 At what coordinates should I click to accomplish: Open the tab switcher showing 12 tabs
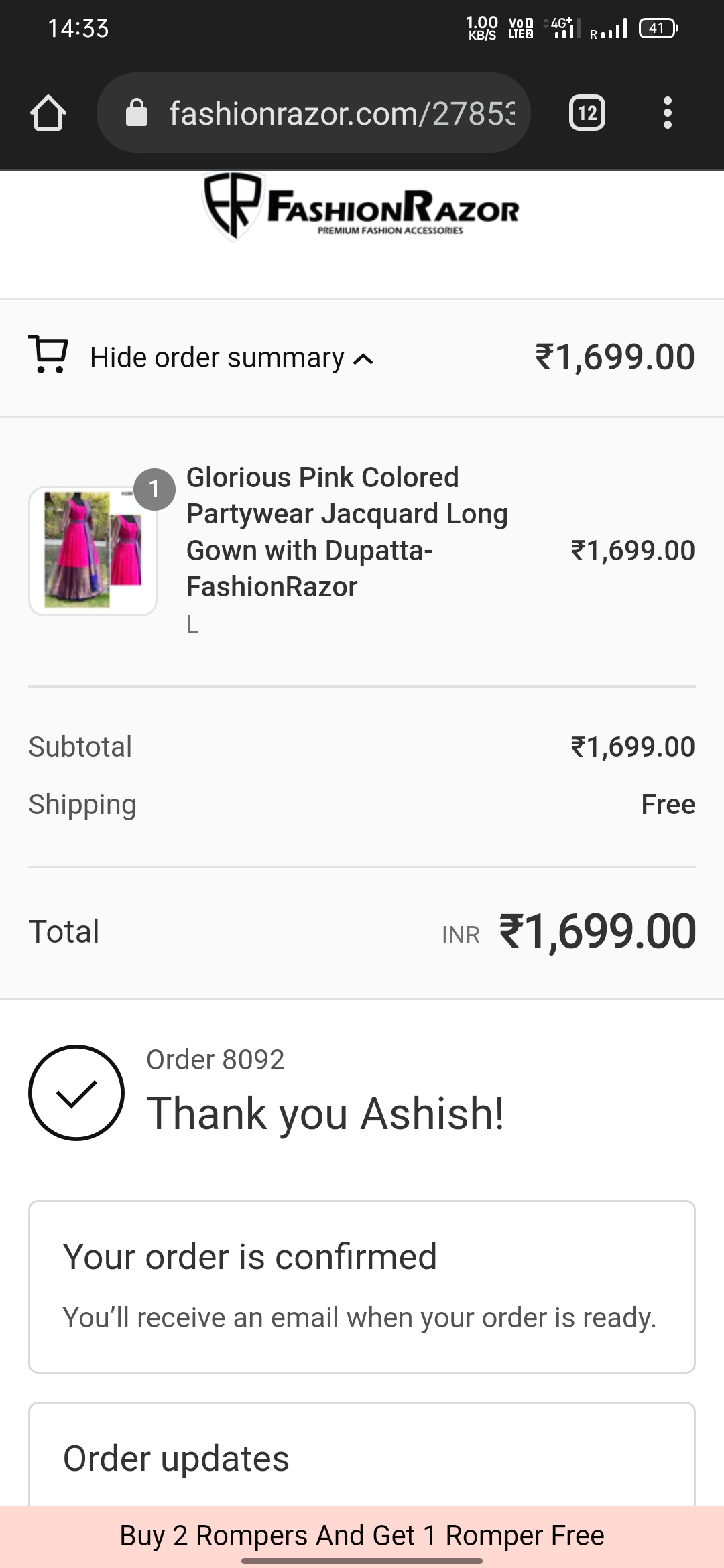(587, 113)
